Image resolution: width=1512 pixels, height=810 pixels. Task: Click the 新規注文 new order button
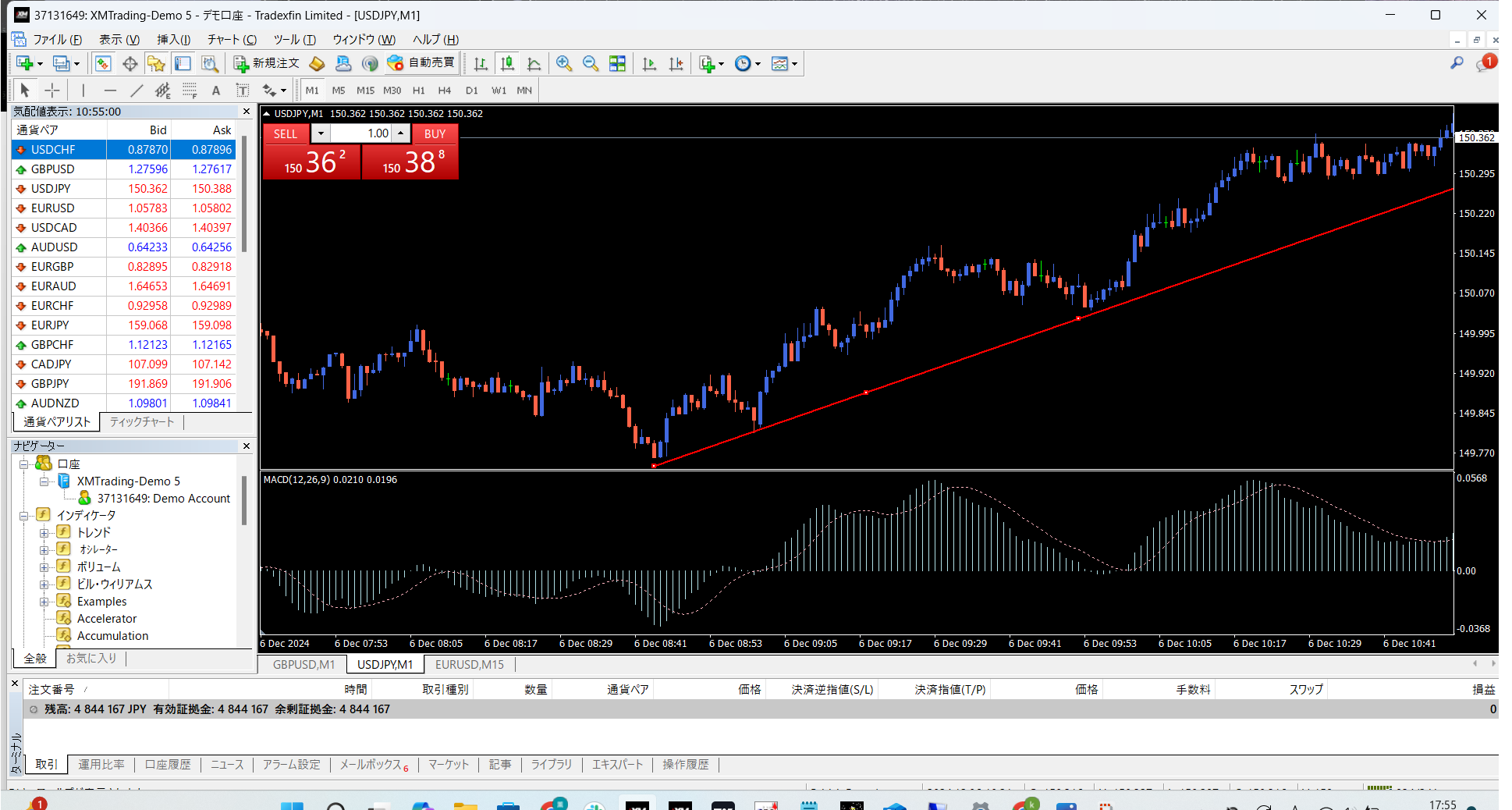pos(267,63)
